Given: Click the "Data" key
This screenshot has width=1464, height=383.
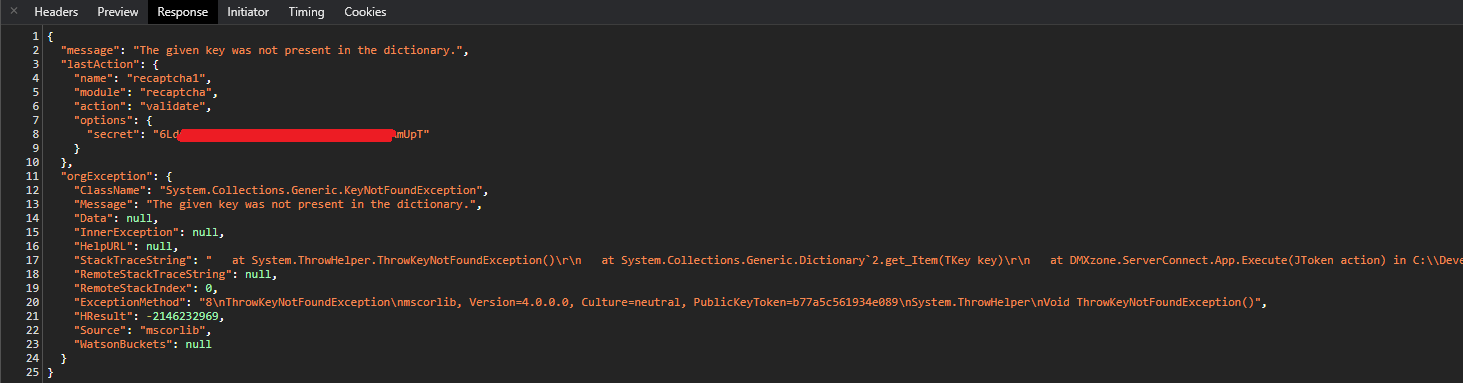Looking at the screenshot, I should click(x=94, y=218).
